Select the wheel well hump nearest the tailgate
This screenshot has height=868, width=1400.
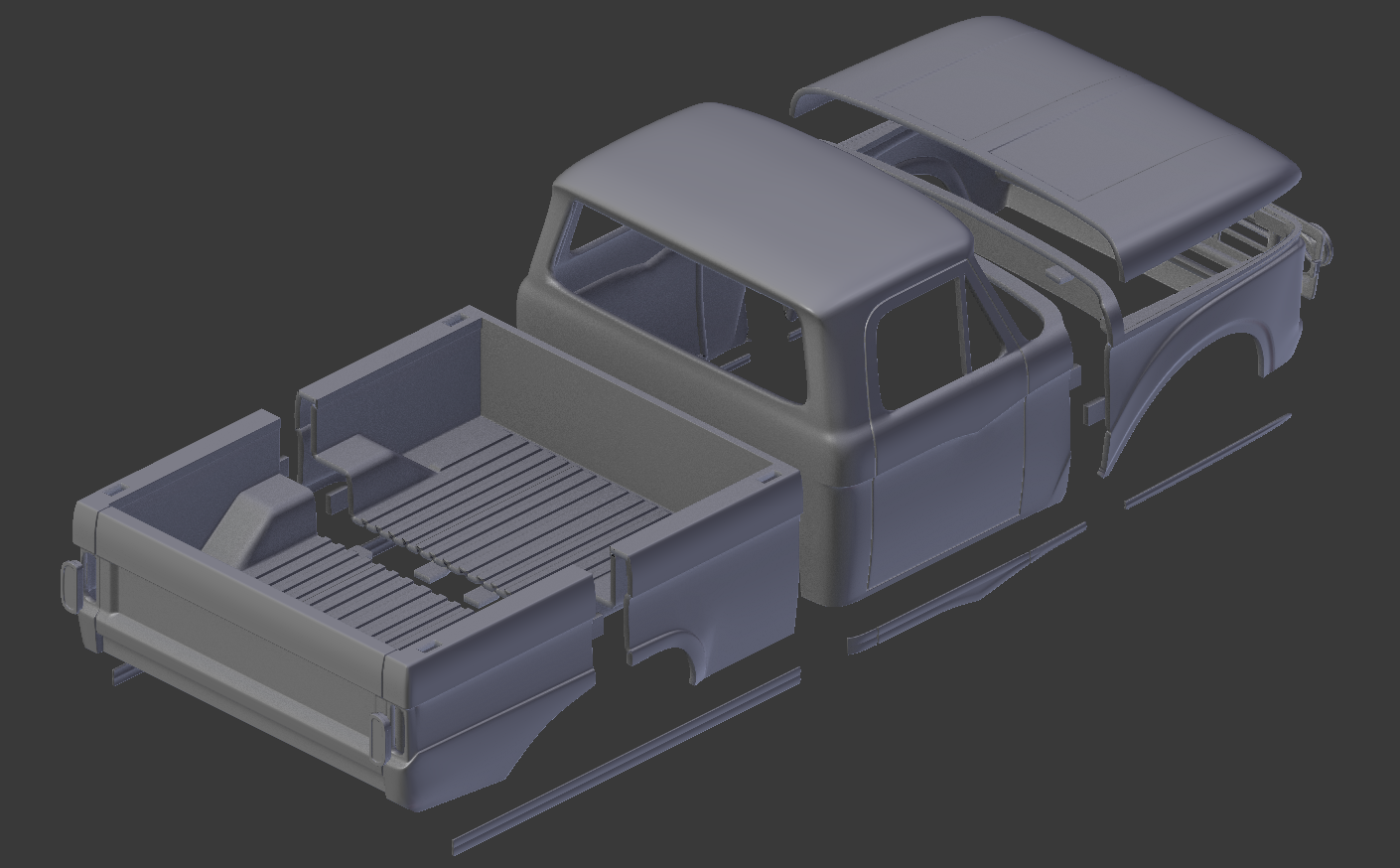260,519
